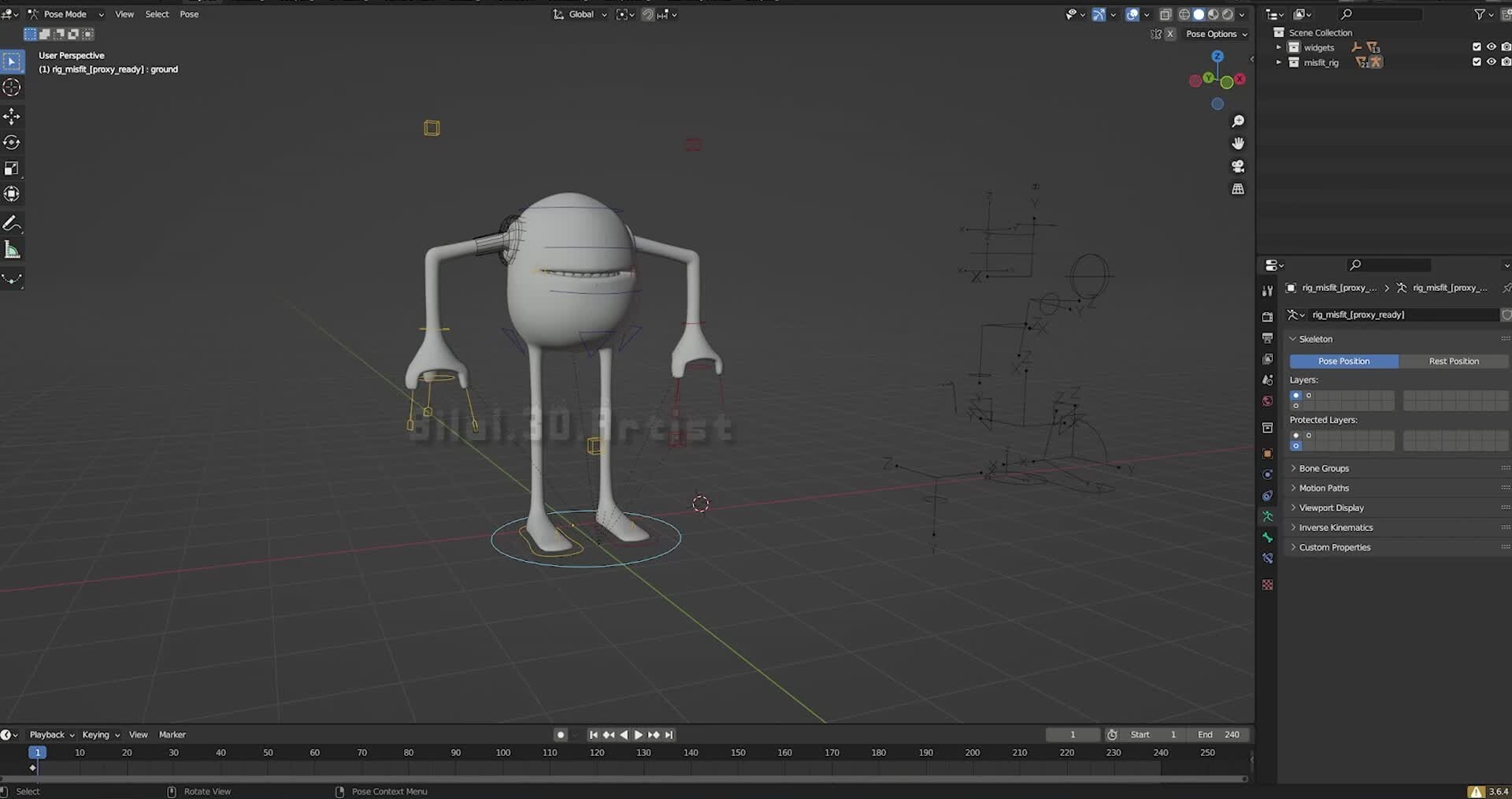Expand the misfit_rig collection in the outliner

(x=1279, y=62)
